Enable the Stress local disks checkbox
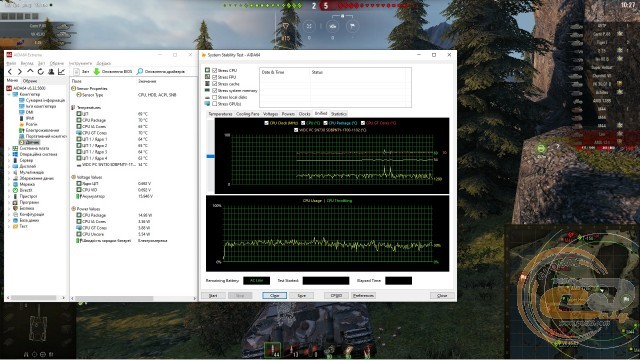The width and height of the screenshot is (640, 360). coord(215,97)
